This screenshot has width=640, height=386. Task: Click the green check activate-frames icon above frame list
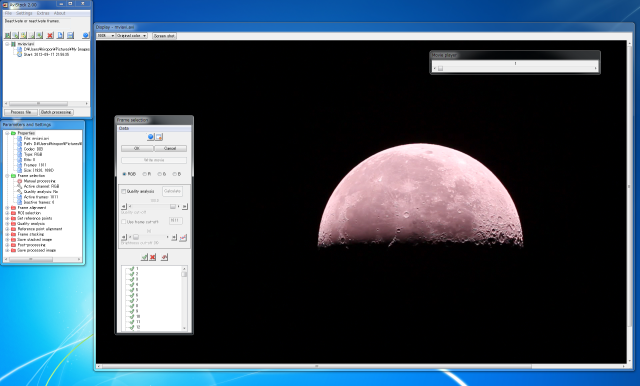pyautogui.click(x=144, y=257)
